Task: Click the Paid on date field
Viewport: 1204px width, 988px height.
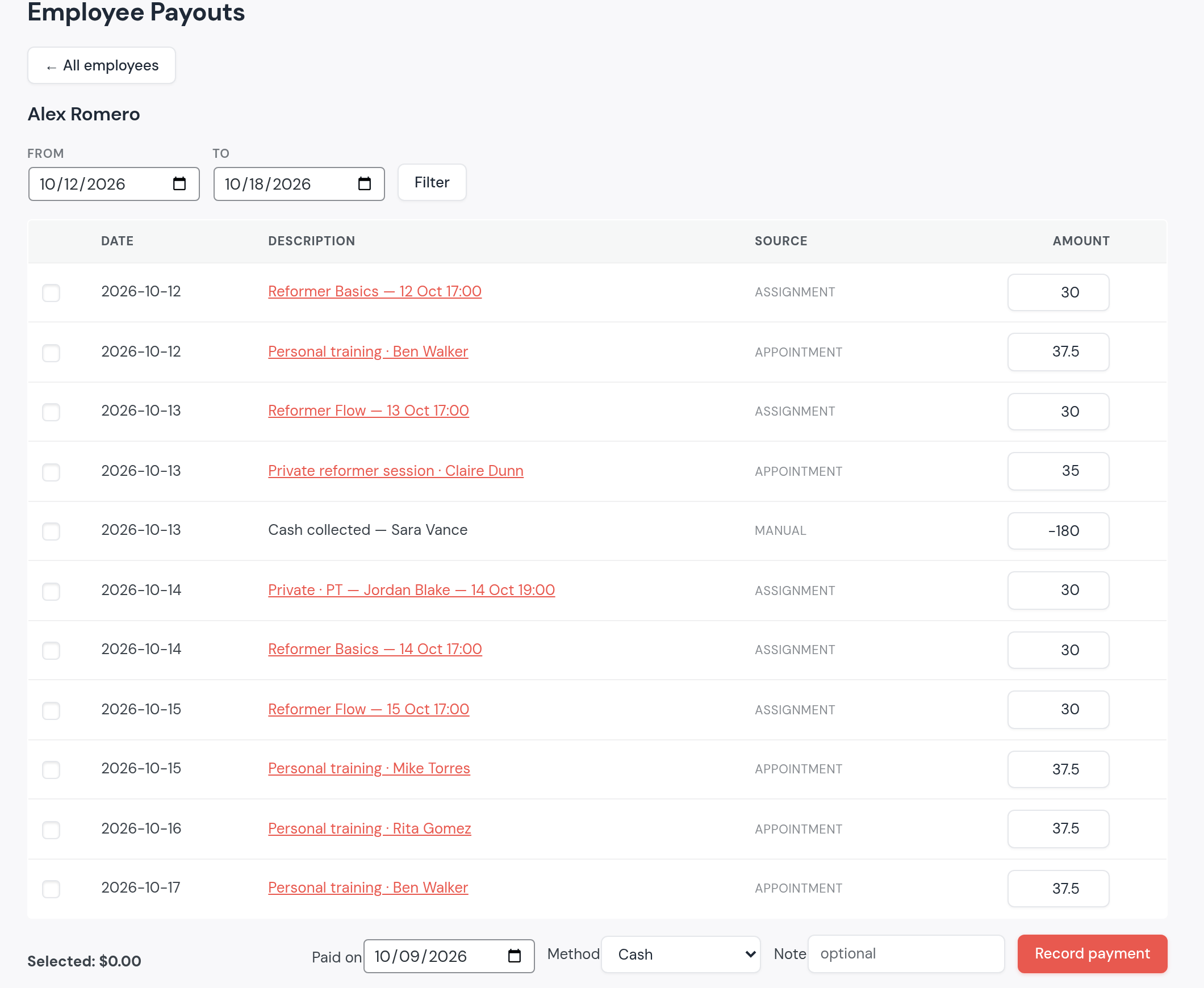Action: click(x=449, y=956)
